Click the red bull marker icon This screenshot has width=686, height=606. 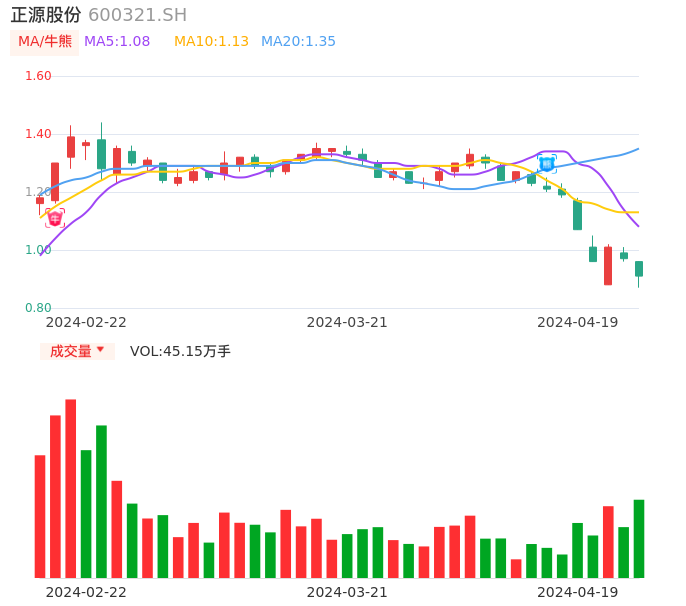55,217
